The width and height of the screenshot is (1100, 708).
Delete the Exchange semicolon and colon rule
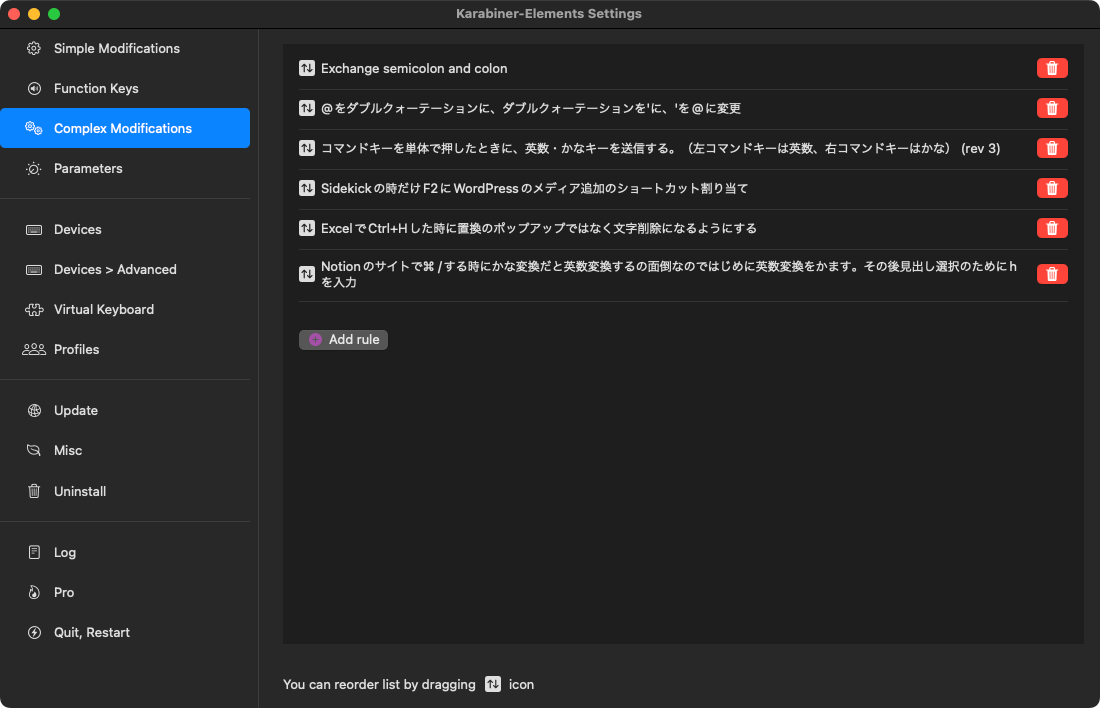pyautogui.click(x=1052, y=68)
